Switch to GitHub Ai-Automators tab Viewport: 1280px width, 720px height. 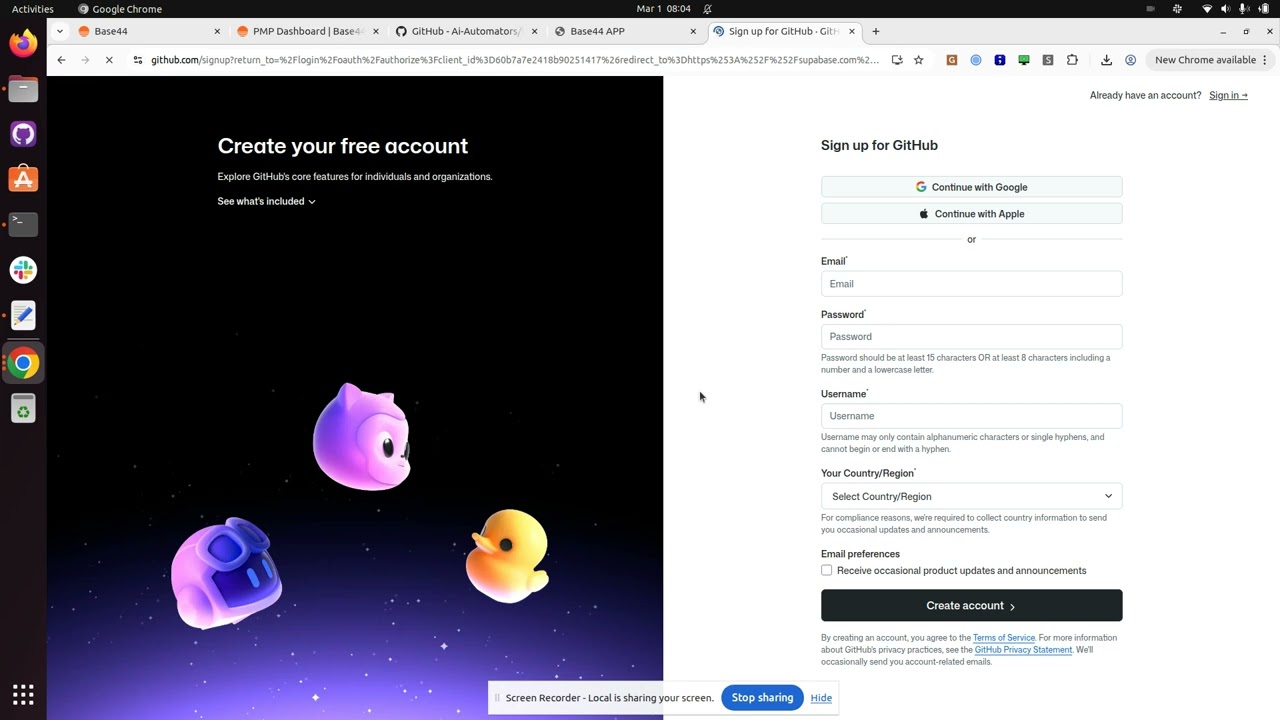(x=466, y=31)
